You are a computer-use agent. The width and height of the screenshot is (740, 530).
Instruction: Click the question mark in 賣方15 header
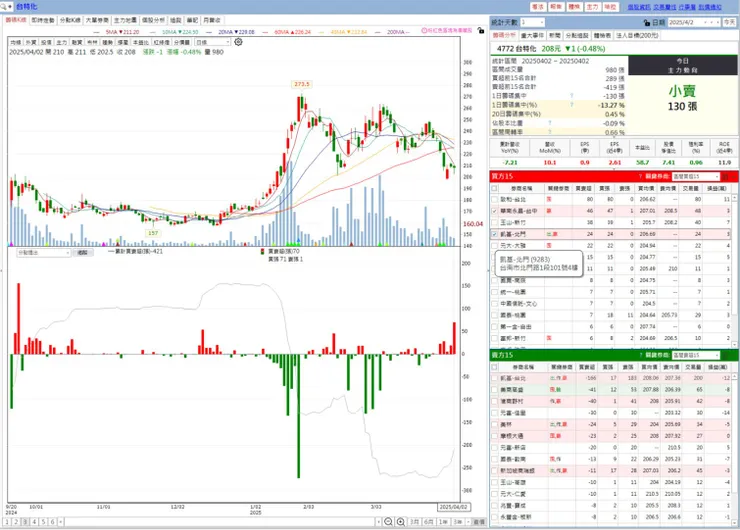click(x=640, y=355)
